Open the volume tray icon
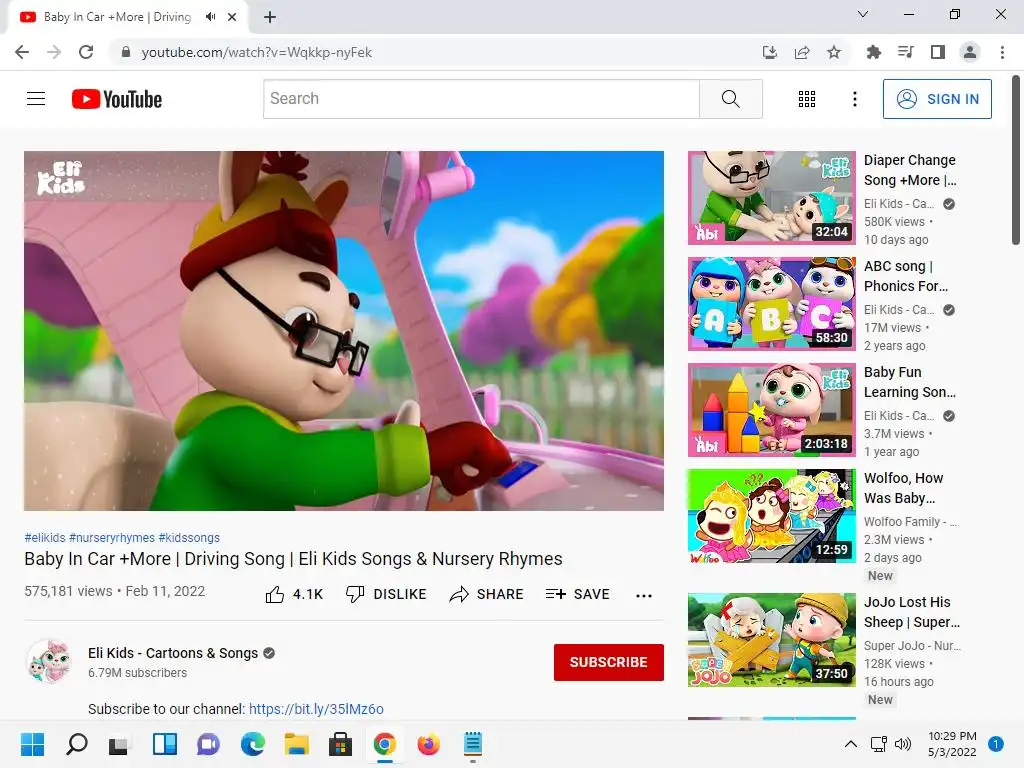This screenshot has height=768, width=1024. 903,744
